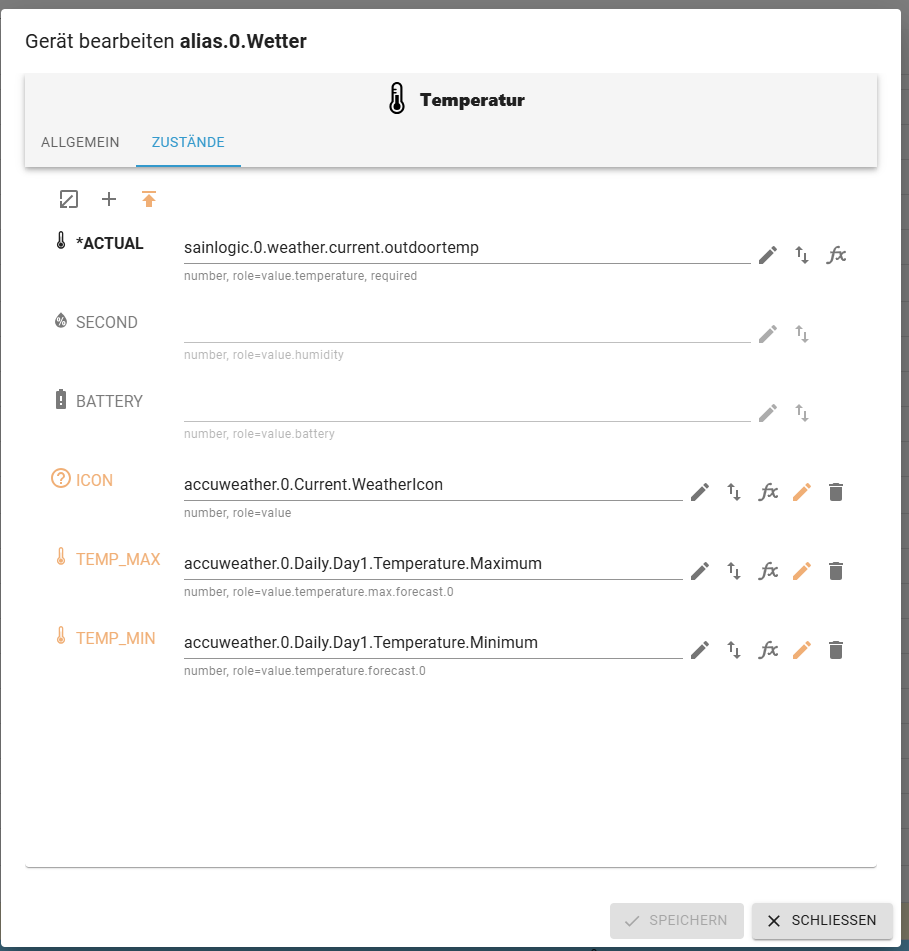The width and height of the screenshot is (909, 951).
Task: Open function editor for ACTUAL state
Action: (x=836, y=255)
